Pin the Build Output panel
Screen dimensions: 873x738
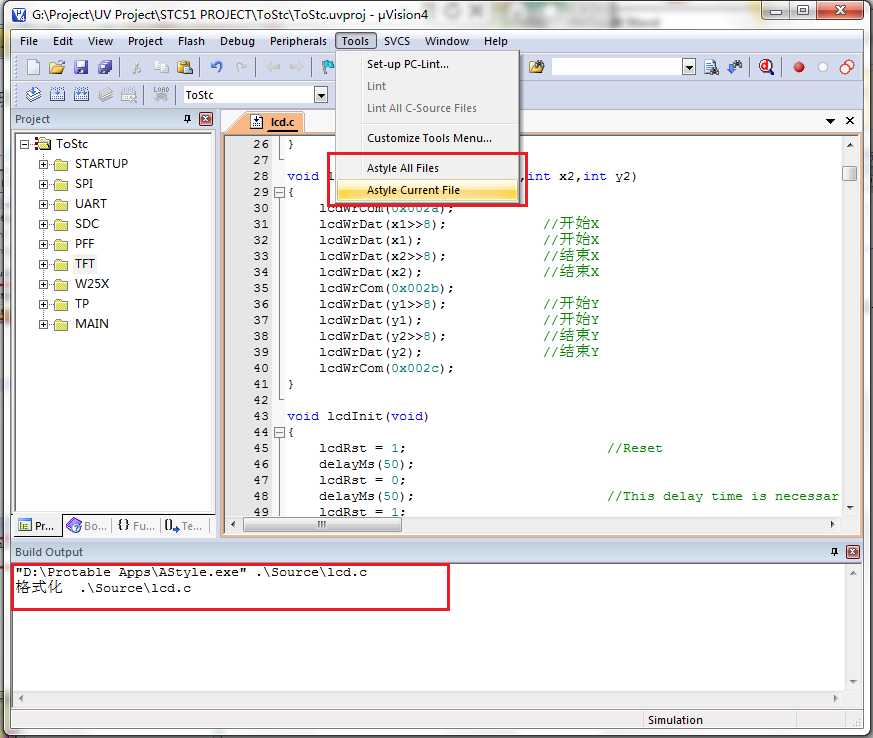click(x=834, y=552)
